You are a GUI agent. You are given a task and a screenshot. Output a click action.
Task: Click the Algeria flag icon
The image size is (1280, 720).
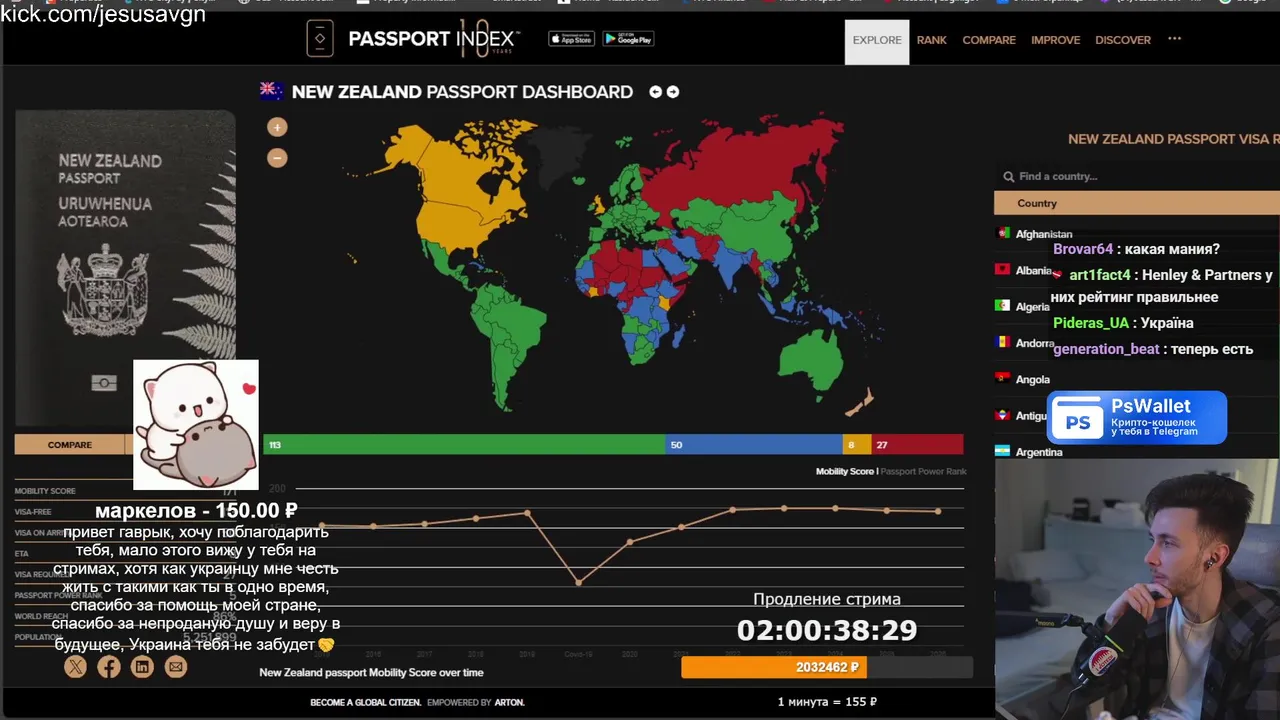pyautogui.click(x=1003, y=306)
